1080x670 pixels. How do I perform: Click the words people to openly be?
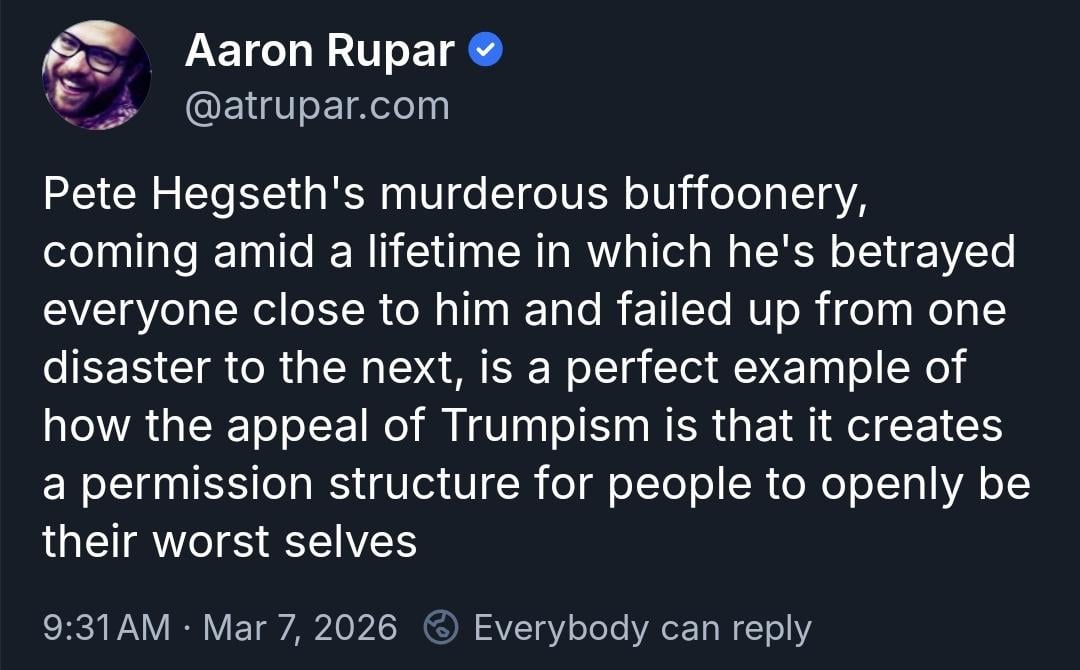point(819,483)
